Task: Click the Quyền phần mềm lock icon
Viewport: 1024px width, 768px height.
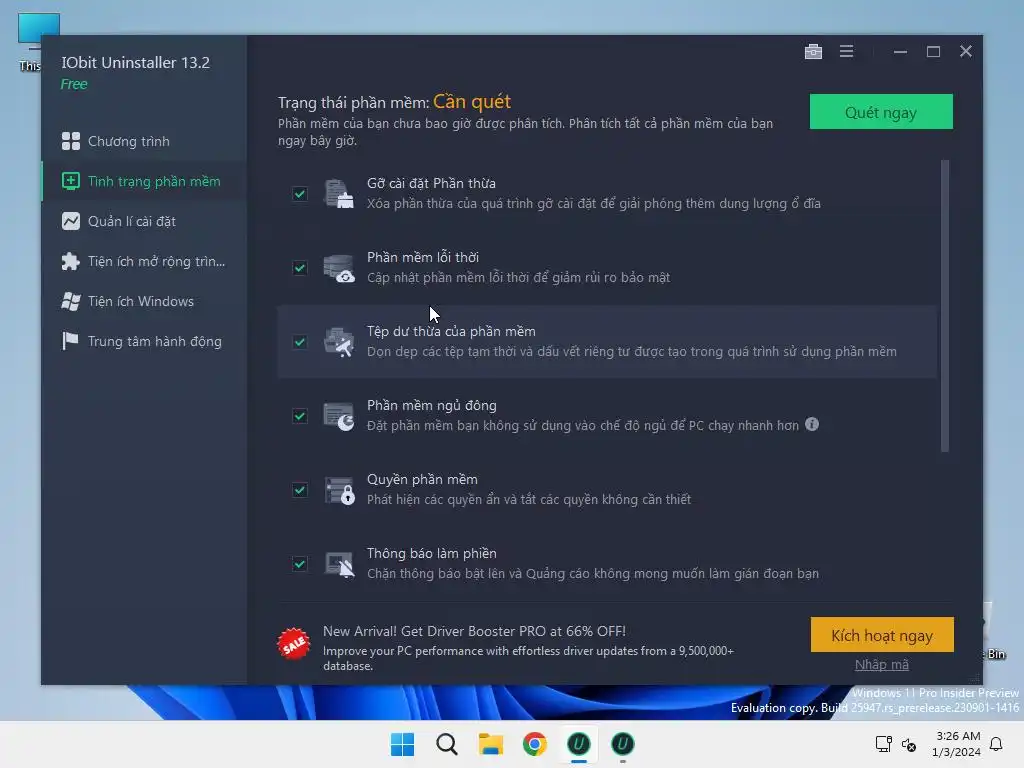Action: click(x=339, y=490)
